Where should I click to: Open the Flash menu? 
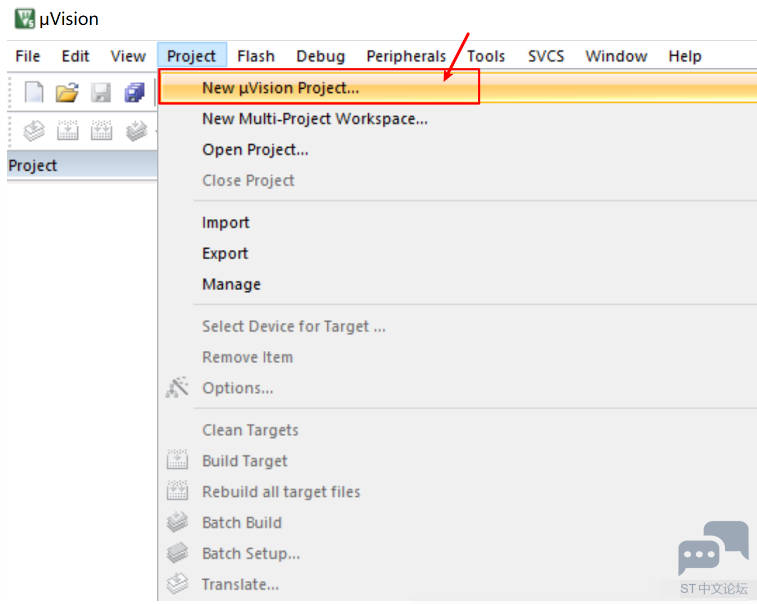256,56
